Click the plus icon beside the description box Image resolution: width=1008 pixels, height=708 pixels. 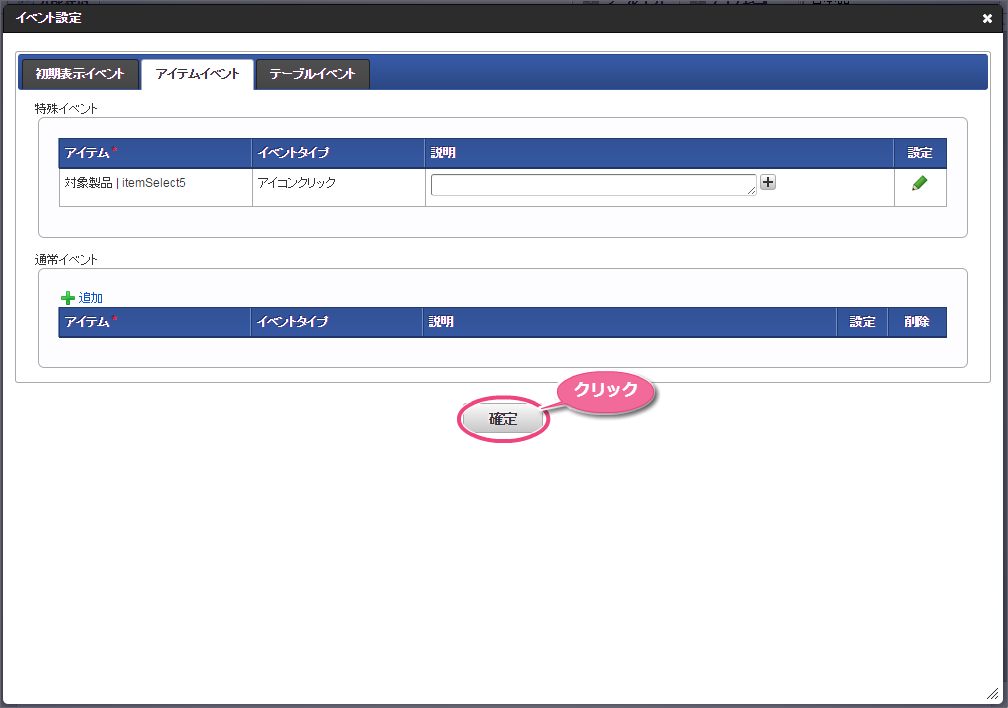coord(768,182)
